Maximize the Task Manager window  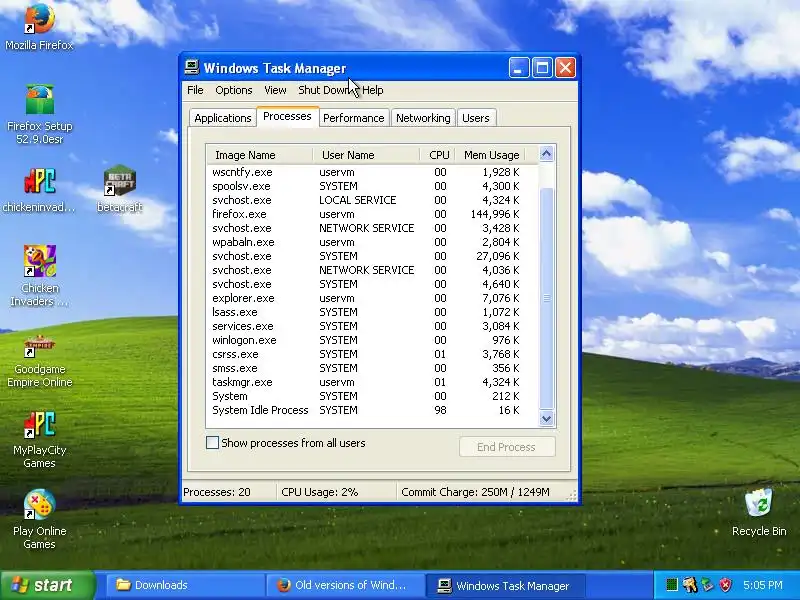[542, 67]
